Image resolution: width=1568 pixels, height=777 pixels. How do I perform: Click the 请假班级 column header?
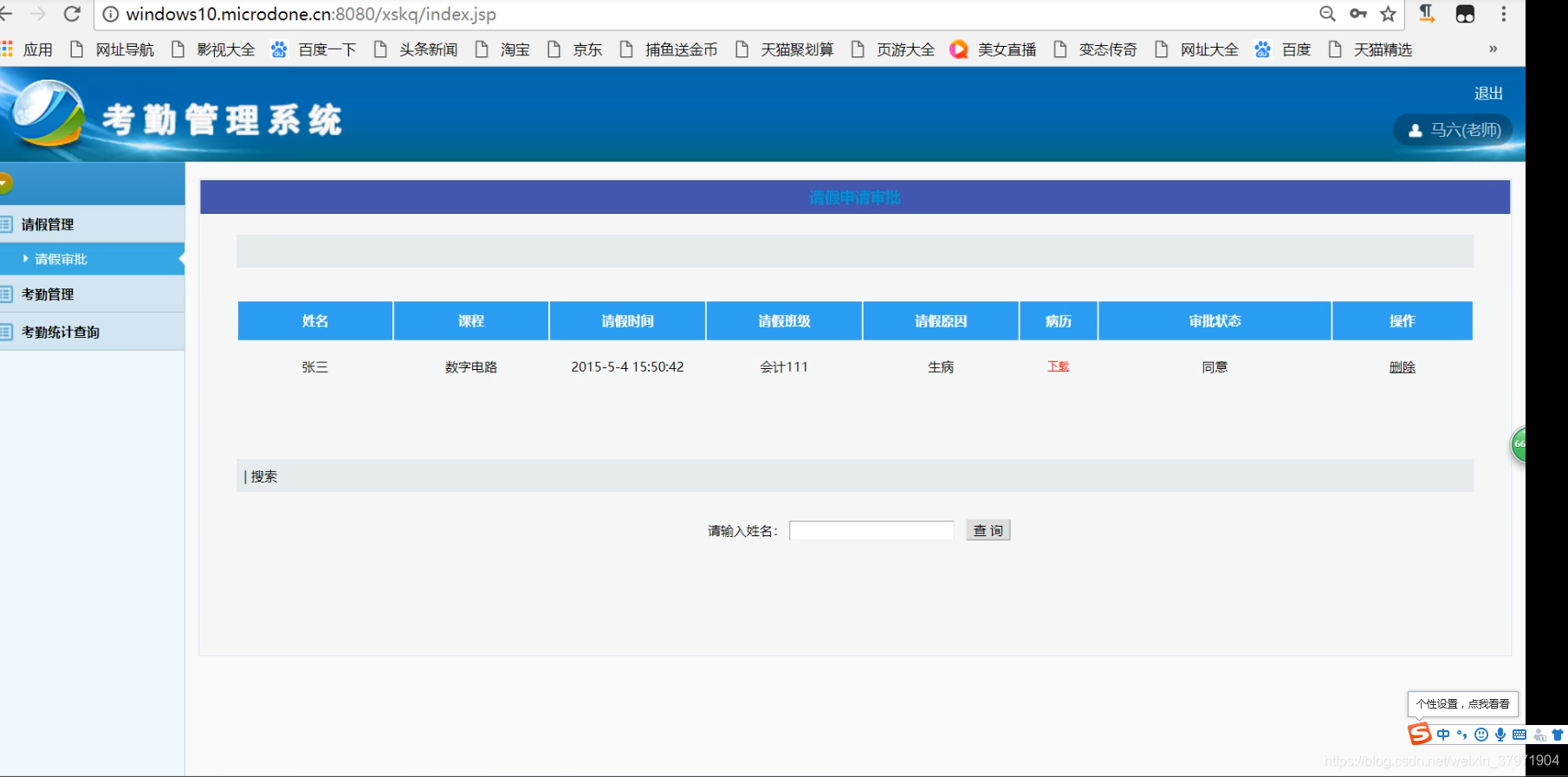pos(784,321)
